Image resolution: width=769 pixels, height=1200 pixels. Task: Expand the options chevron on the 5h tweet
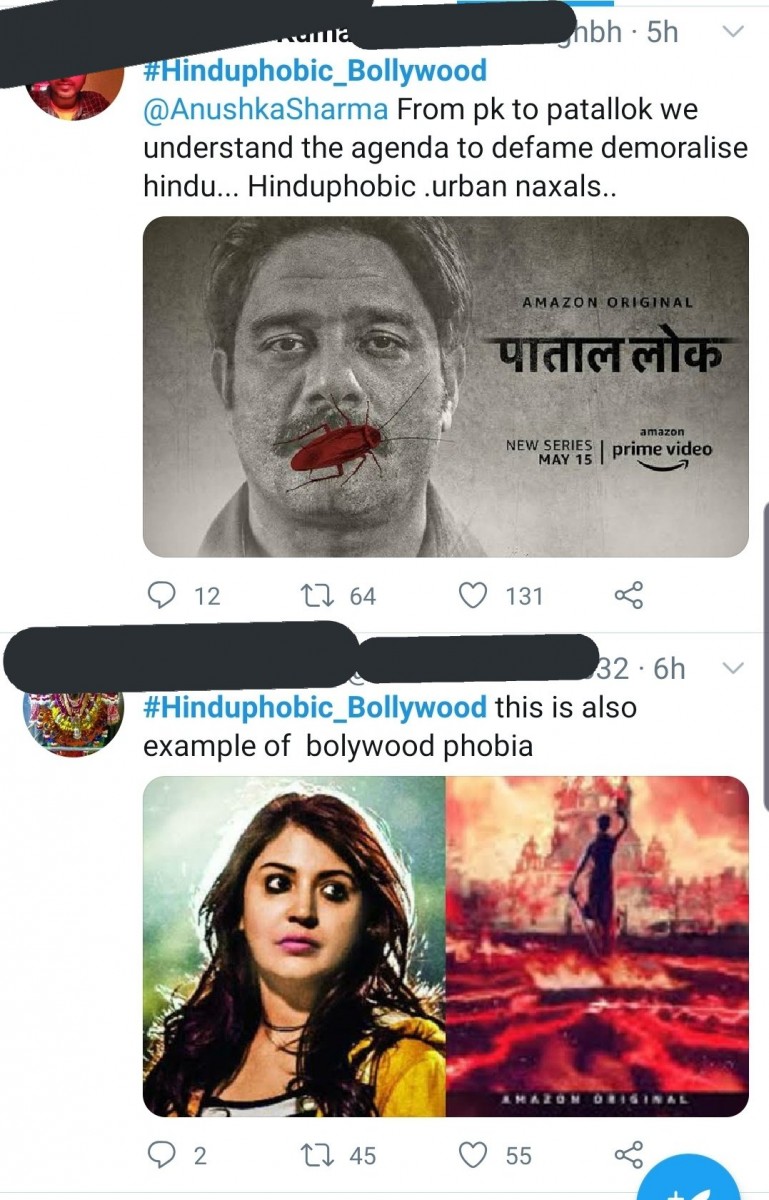[x=733, y=32]
